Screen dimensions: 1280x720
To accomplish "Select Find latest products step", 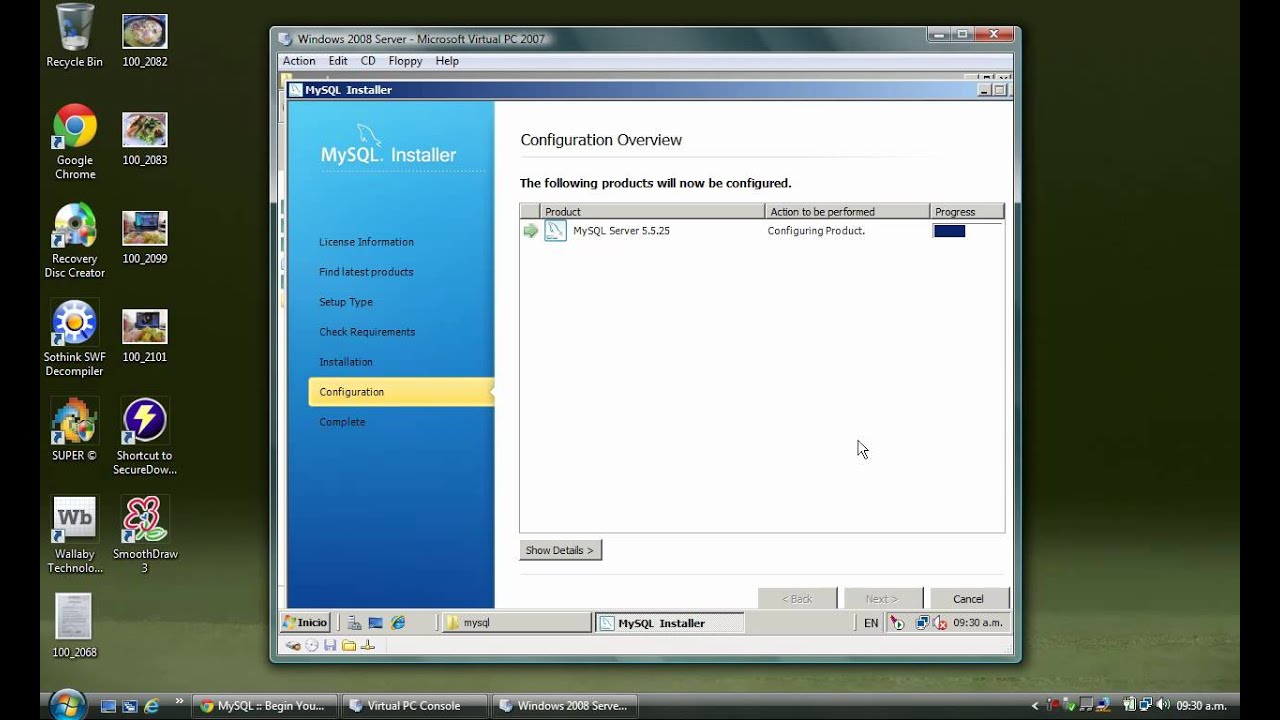I will pos(366,272).
